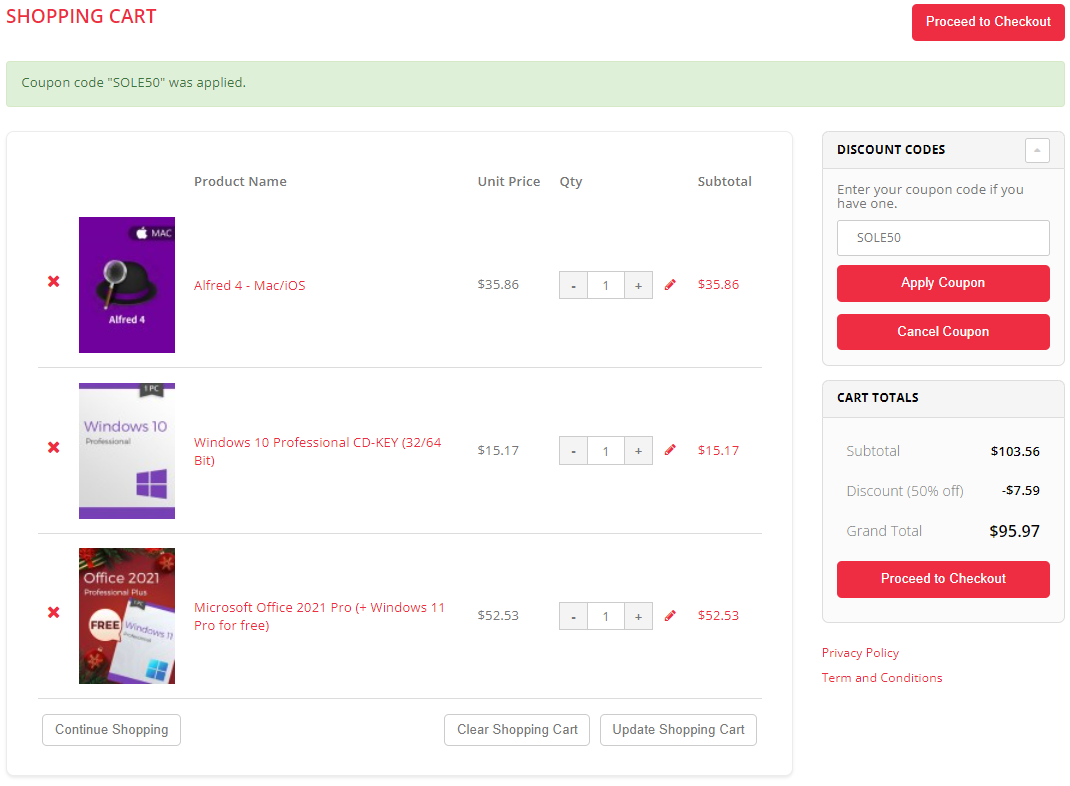
Task: Decrease quantity of Alfred 4
Action: coord(573,285)
